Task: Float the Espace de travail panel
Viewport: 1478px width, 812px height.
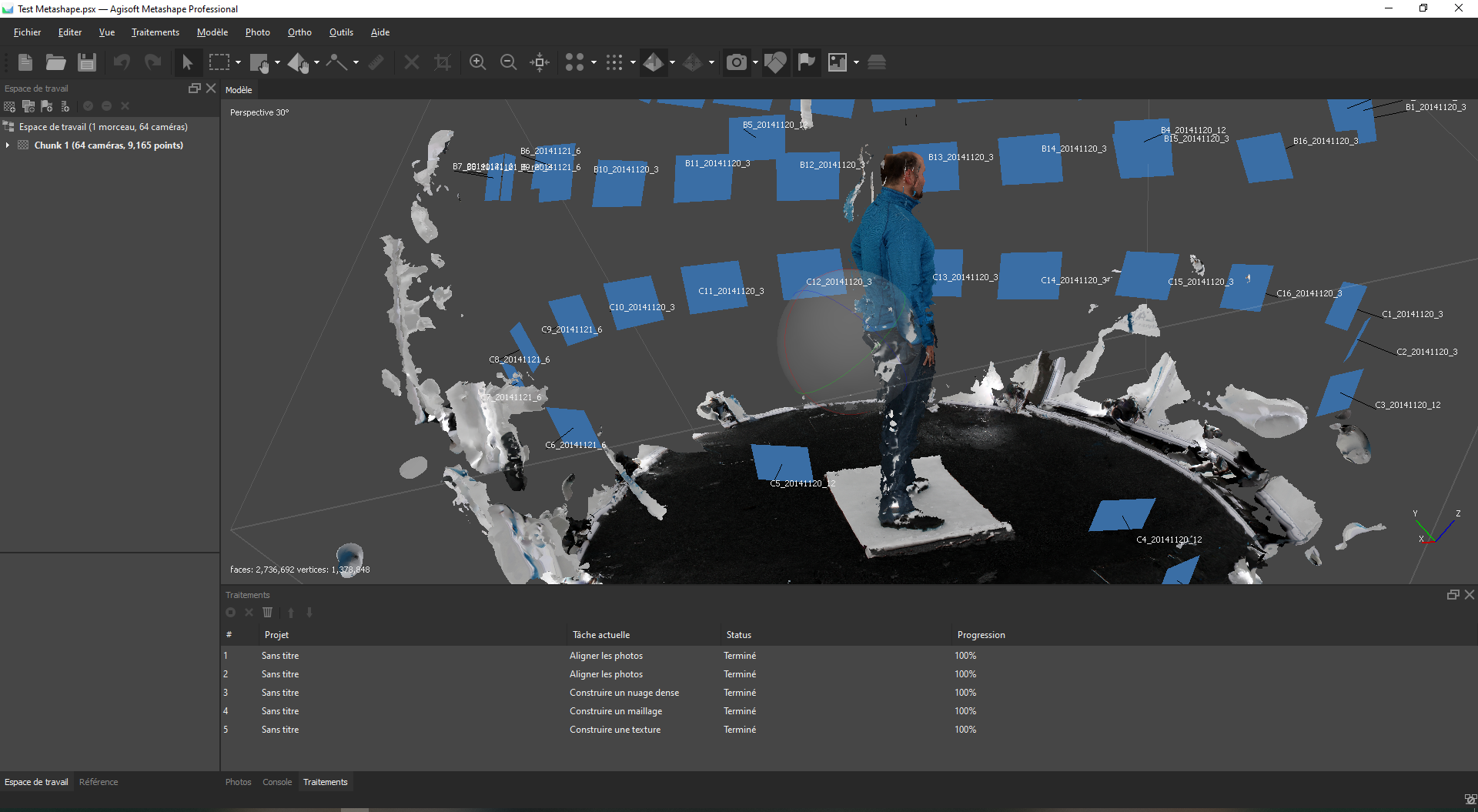Action: tap(194, 89)
